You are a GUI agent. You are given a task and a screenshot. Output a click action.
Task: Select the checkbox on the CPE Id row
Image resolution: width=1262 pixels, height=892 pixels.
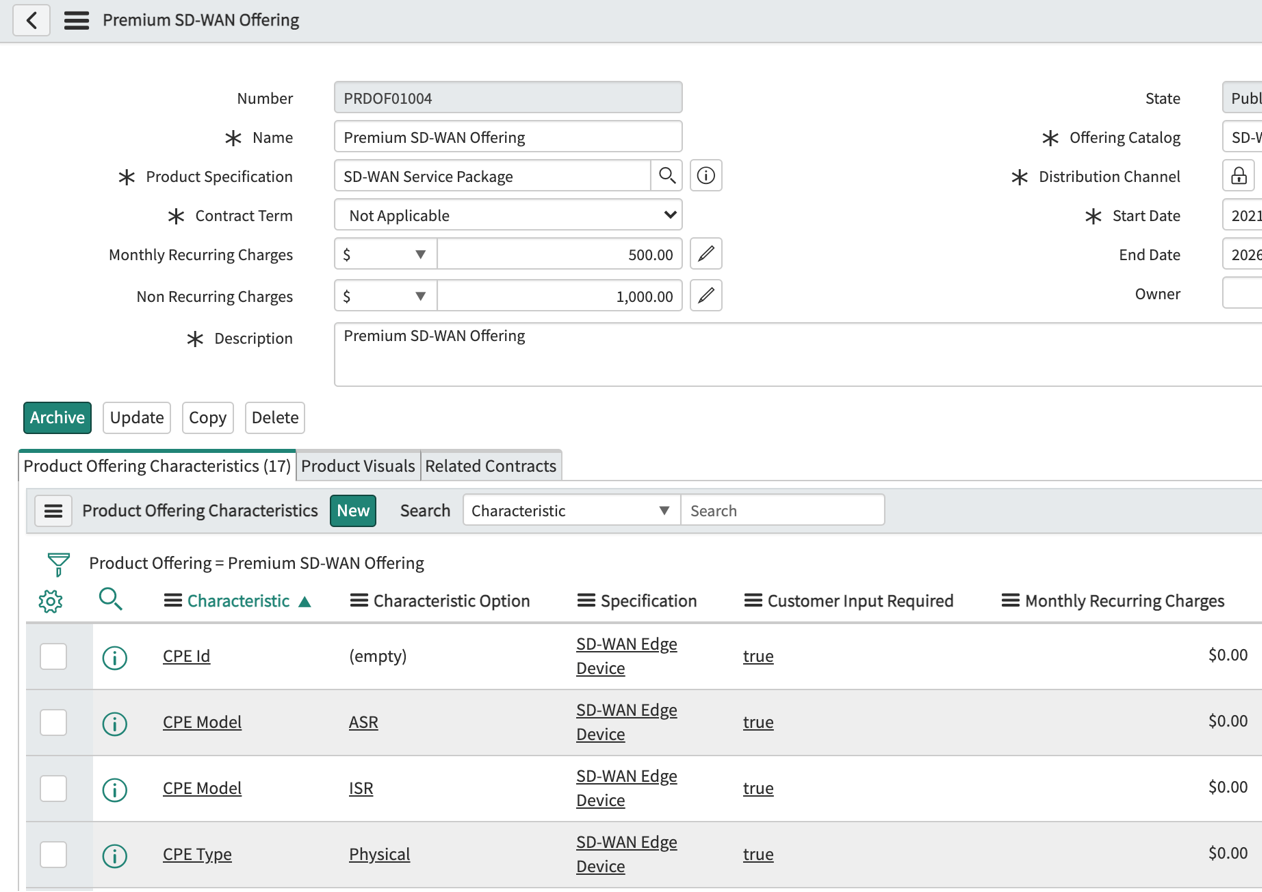[x=53, y=657]
